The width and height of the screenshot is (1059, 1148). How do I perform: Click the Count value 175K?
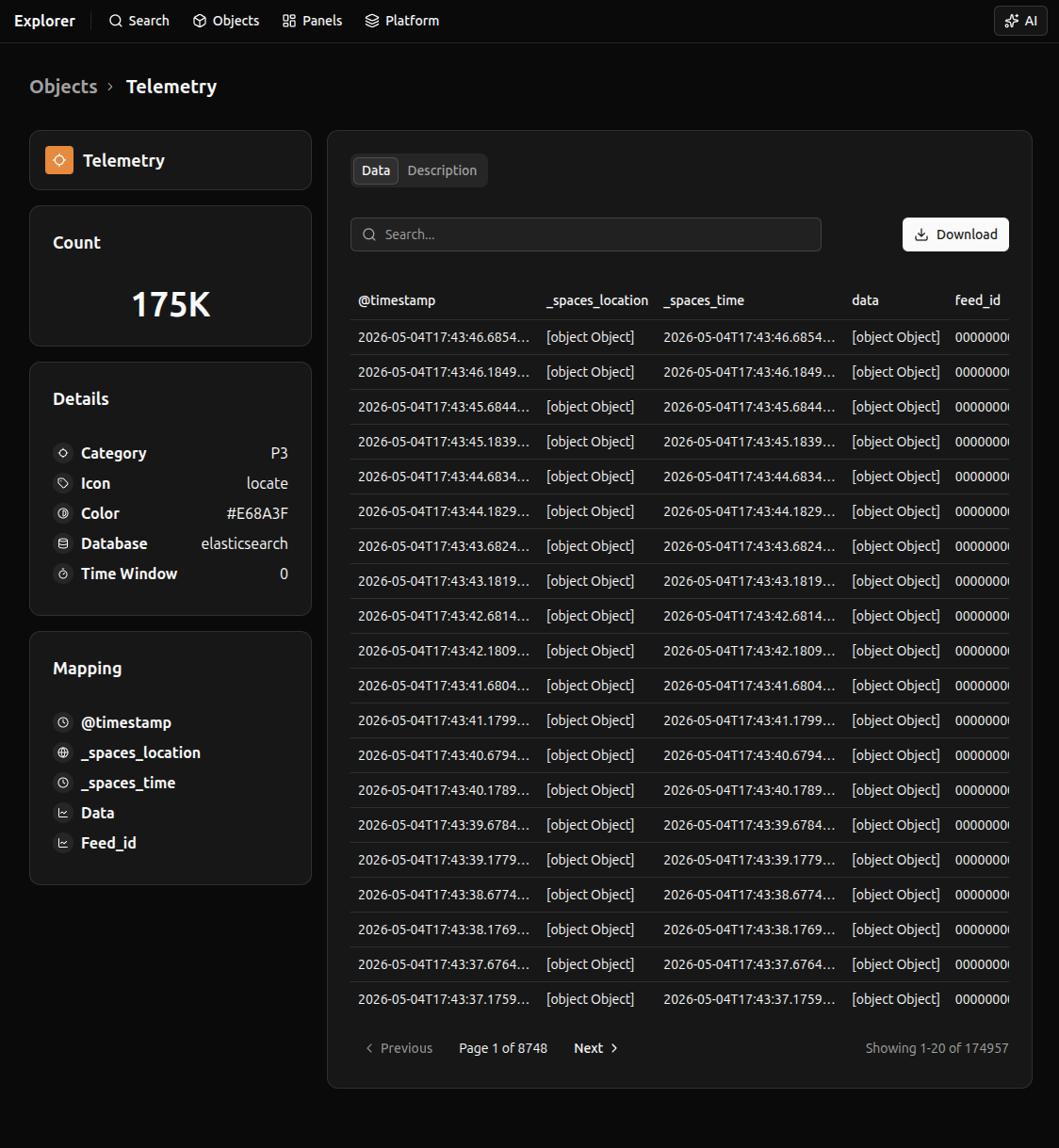[x=171, y=304]
